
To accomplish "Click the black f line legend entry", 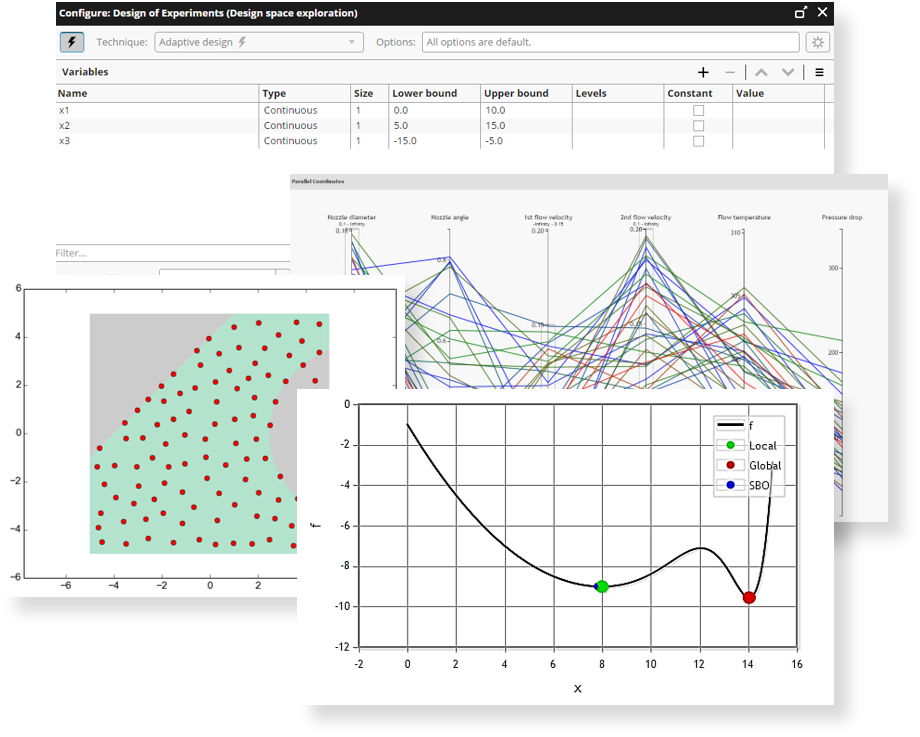I will click(x=730, y=425).
